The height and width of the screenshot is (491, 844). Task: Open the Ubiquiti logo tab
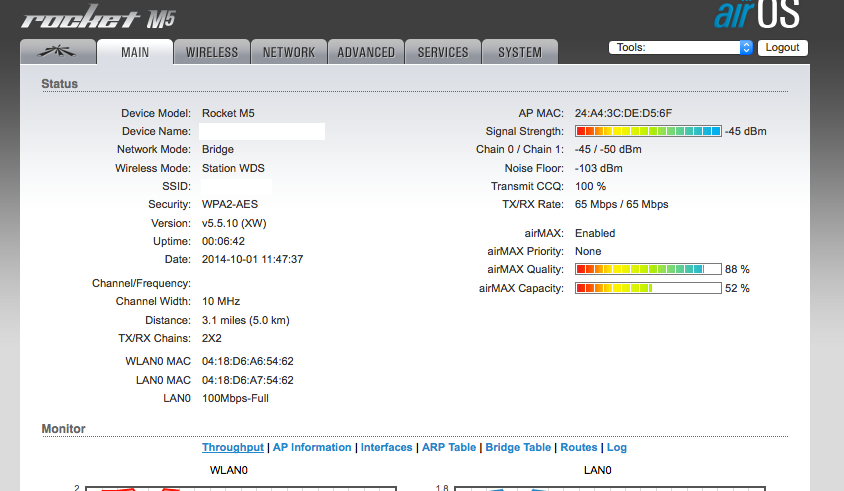click(58, 52)
